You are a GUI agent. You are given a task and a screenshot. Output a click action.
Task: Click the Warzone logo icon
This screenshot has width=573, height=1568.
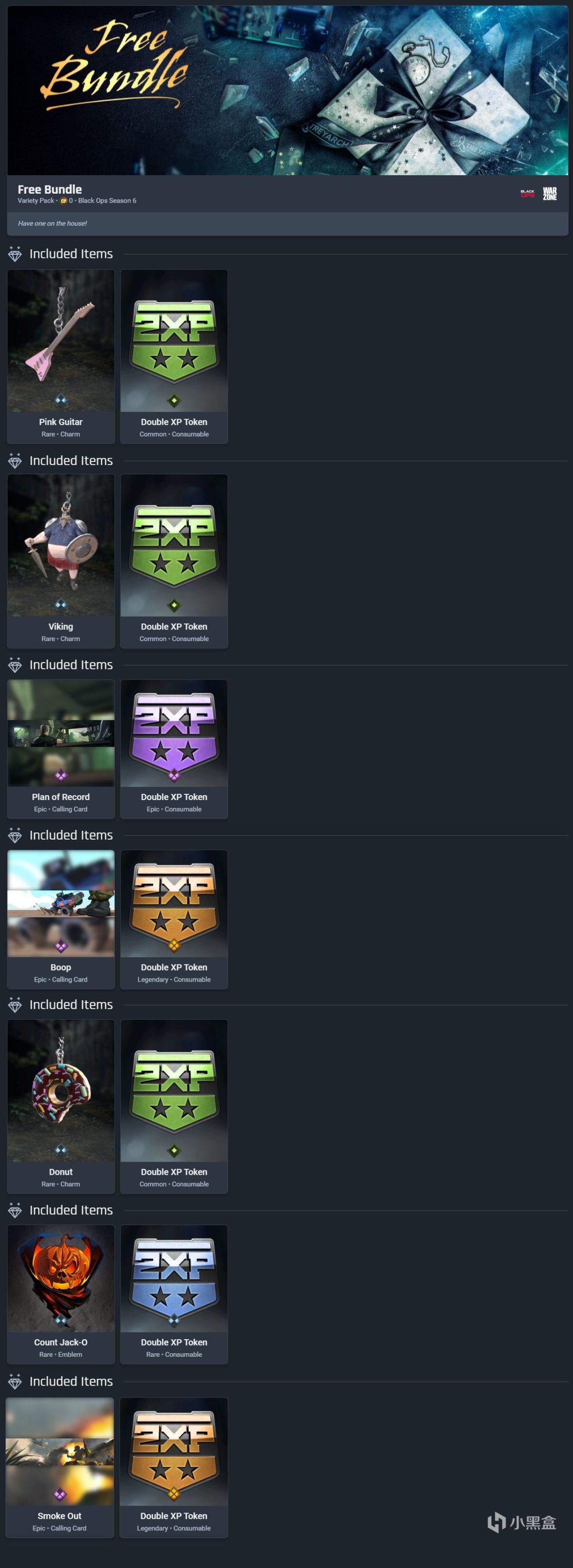pos(550,194)
